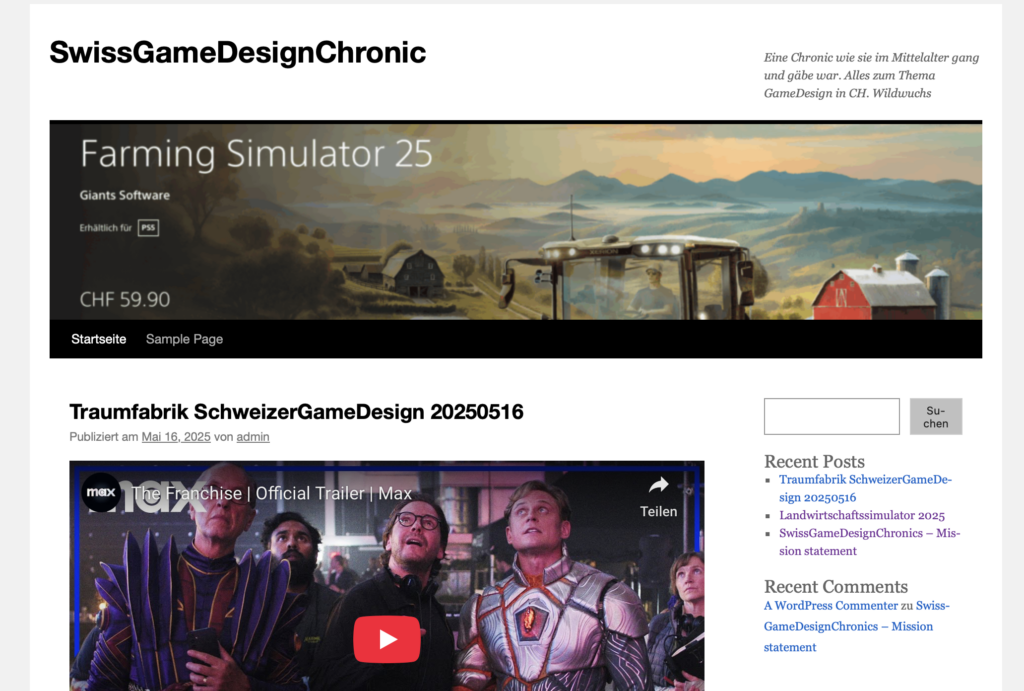Click the SwissGameDesignChronic site title

point(238,52)
